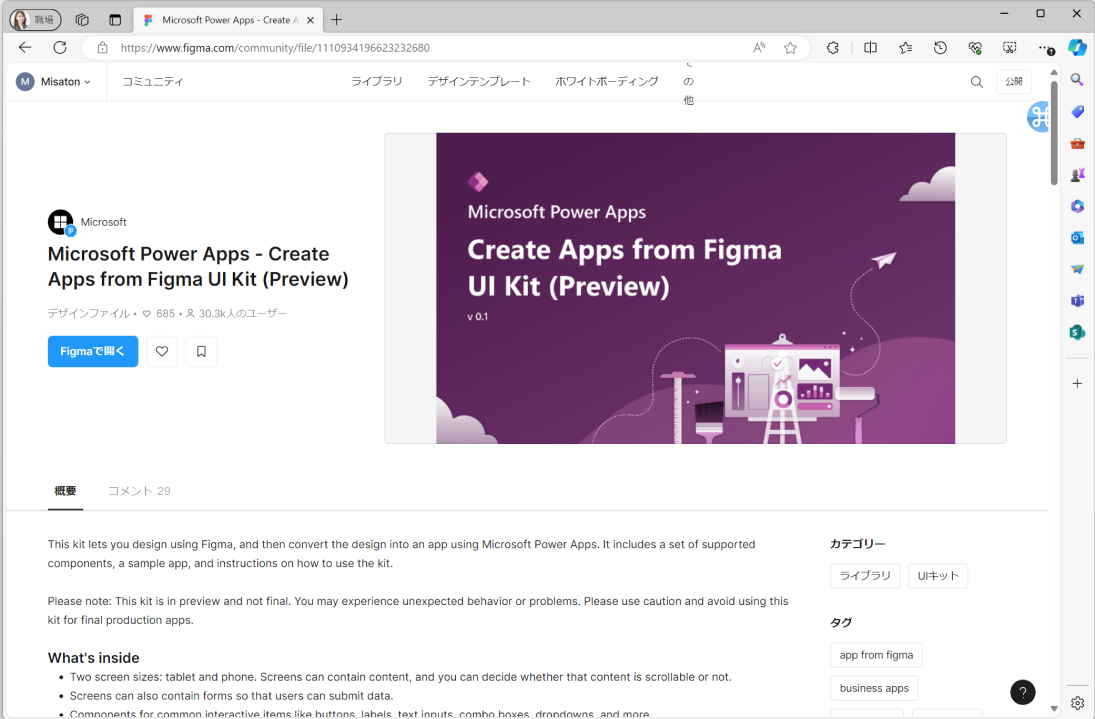Select the business apps tag

[874, 688]
